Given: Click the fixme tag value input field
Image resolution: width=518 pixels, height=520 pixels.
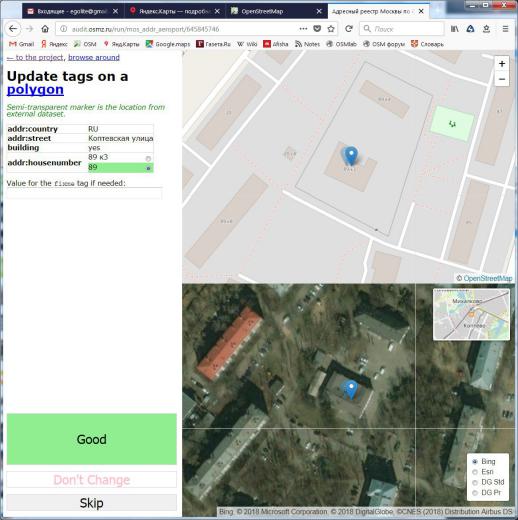Looking at the screenshot, I should (x=84, y=193).
